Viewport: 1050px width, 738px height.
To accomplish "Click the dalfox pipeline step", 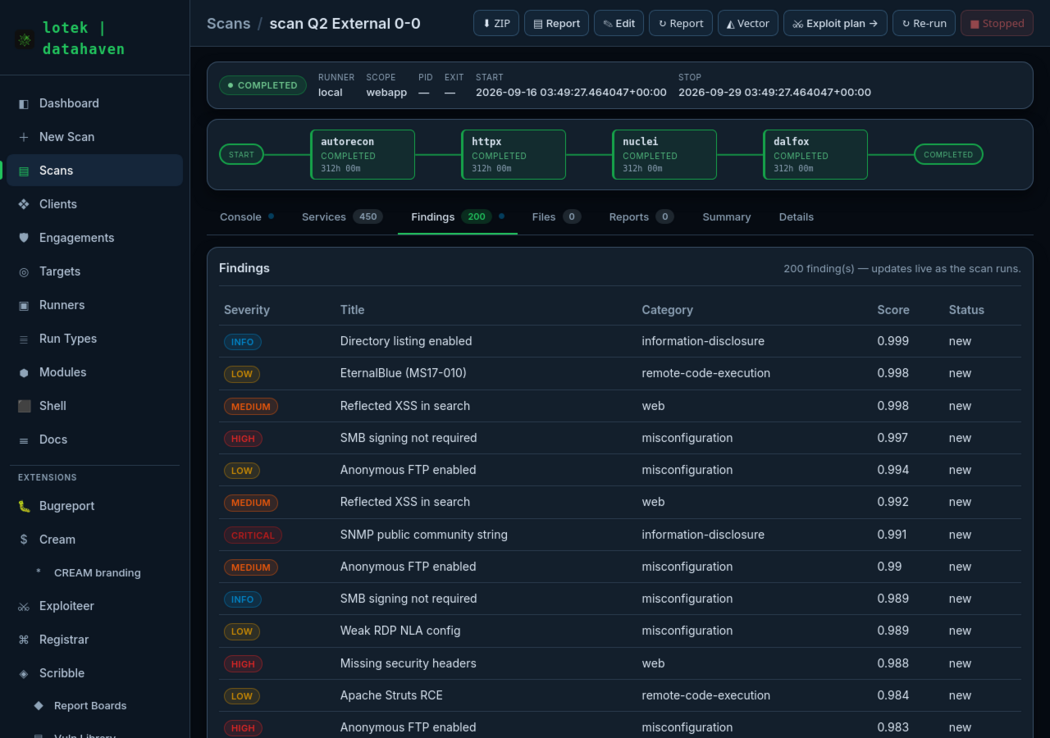I will [815, 155].
